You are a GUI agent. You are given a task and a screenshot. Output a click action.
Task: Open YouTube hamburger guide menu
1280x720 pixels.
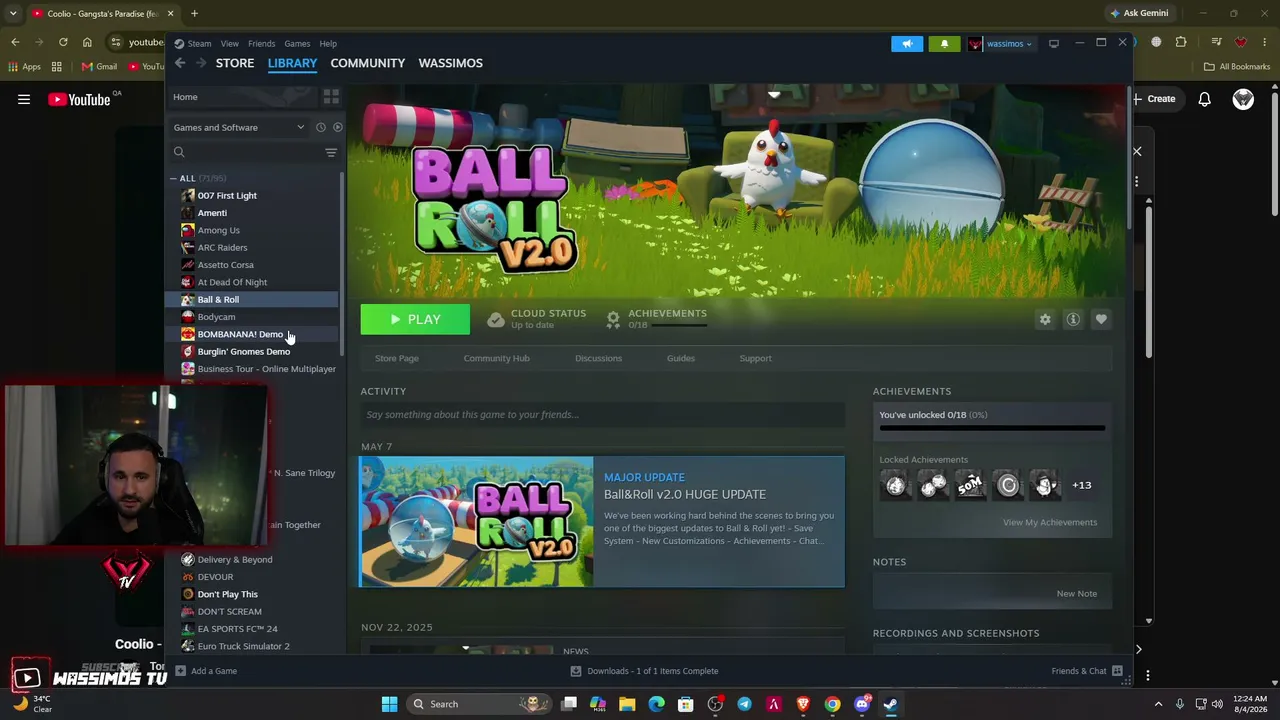tap(24, 99)
